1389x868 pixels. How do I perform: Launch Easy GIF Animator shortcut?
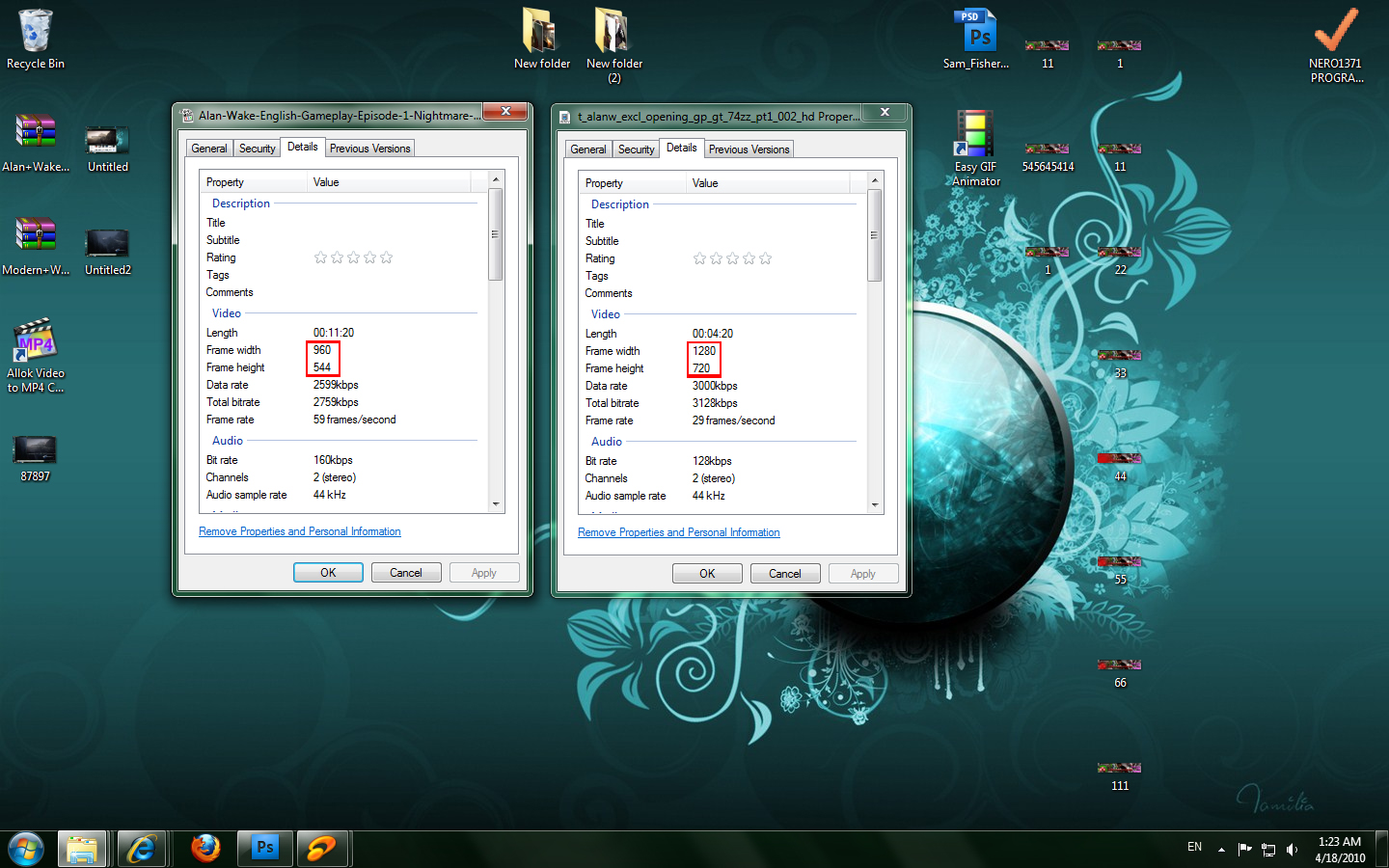pyautogui.click(x=976, y=149)
